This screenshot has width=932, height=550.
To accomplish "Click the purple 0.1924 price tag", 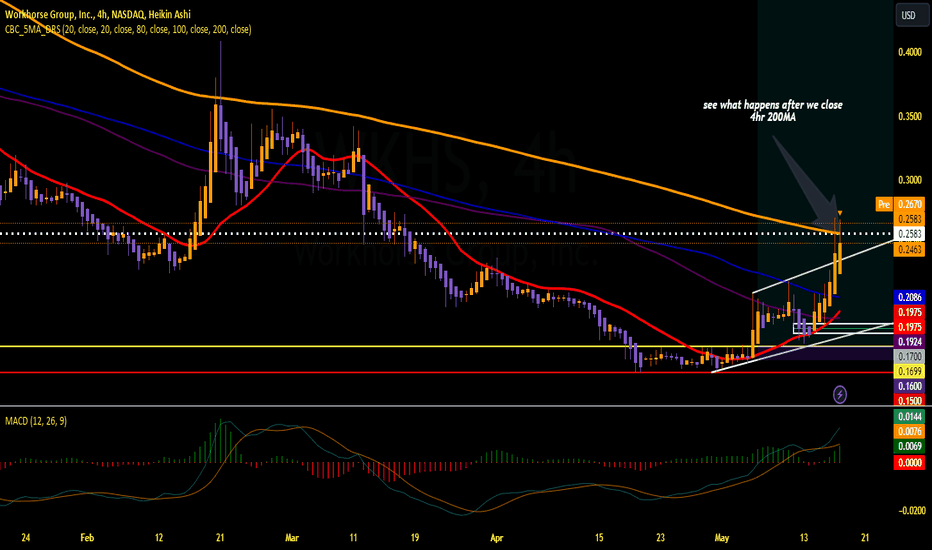I will pos(909,342).
